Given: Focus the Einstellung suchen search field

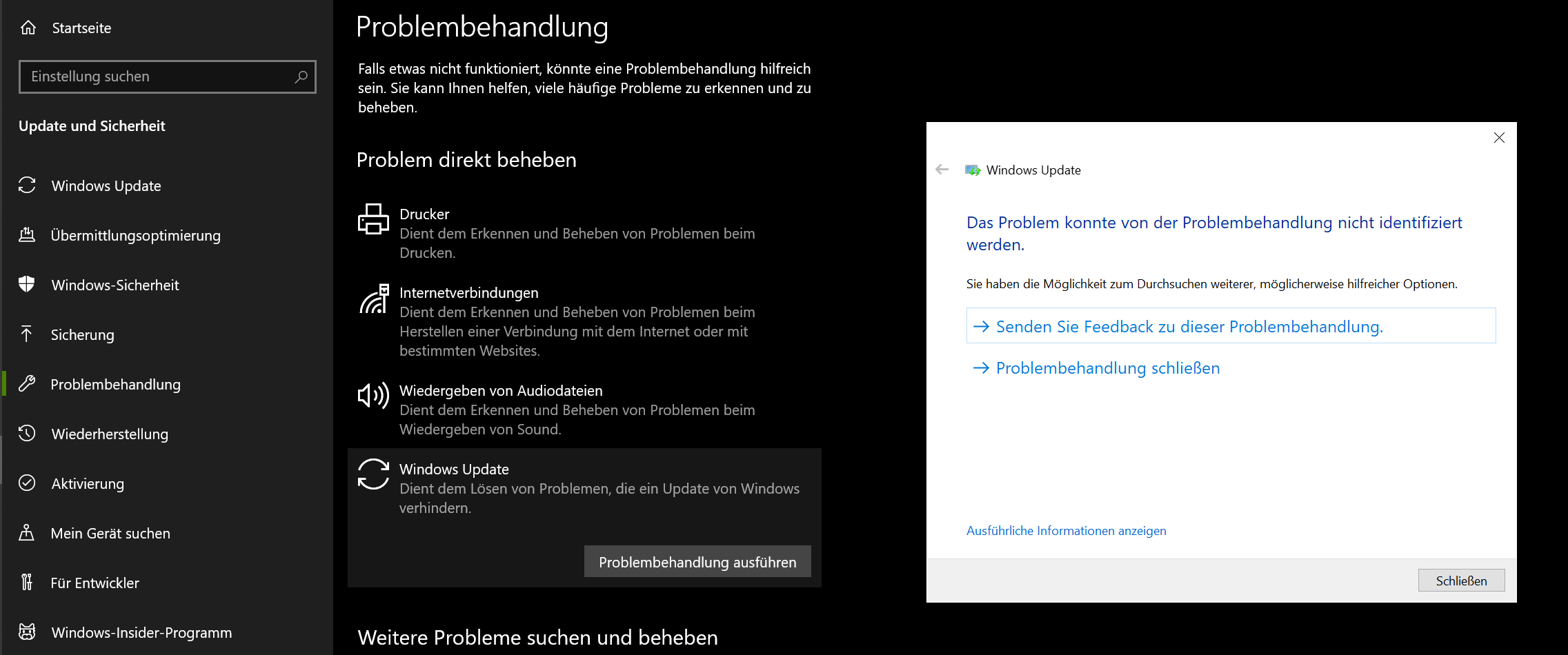Looking at the screenshot, I should point(168,77).
